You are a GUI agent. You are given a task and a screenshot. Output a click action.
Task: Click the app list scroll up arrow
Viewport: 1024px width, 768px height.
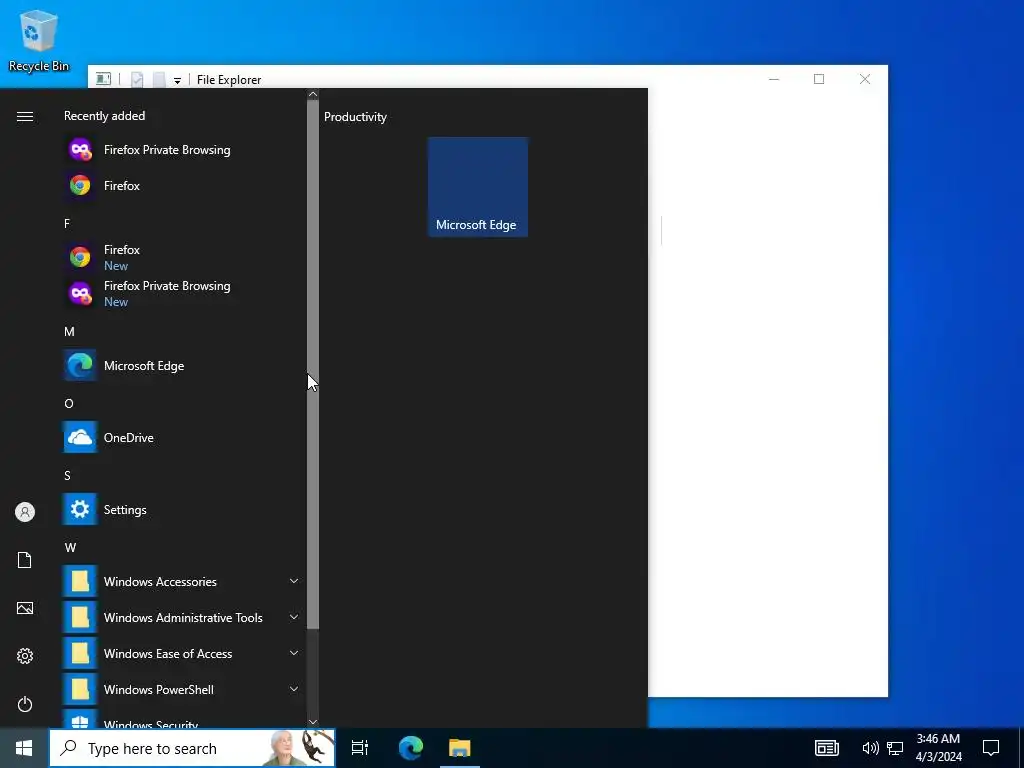point(313,94)
